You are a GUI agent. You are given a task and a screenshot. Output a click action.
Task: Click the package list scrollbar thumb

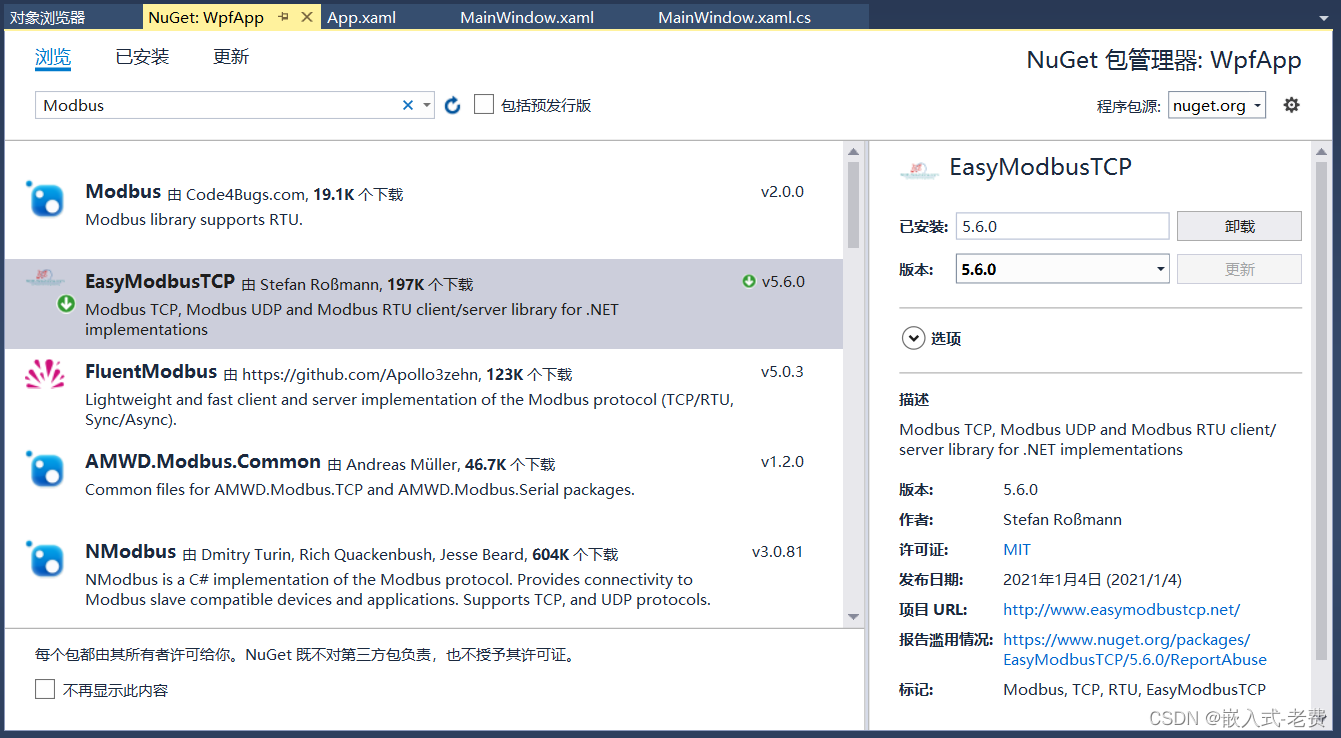pyautogui.click(x=853, y=205)
